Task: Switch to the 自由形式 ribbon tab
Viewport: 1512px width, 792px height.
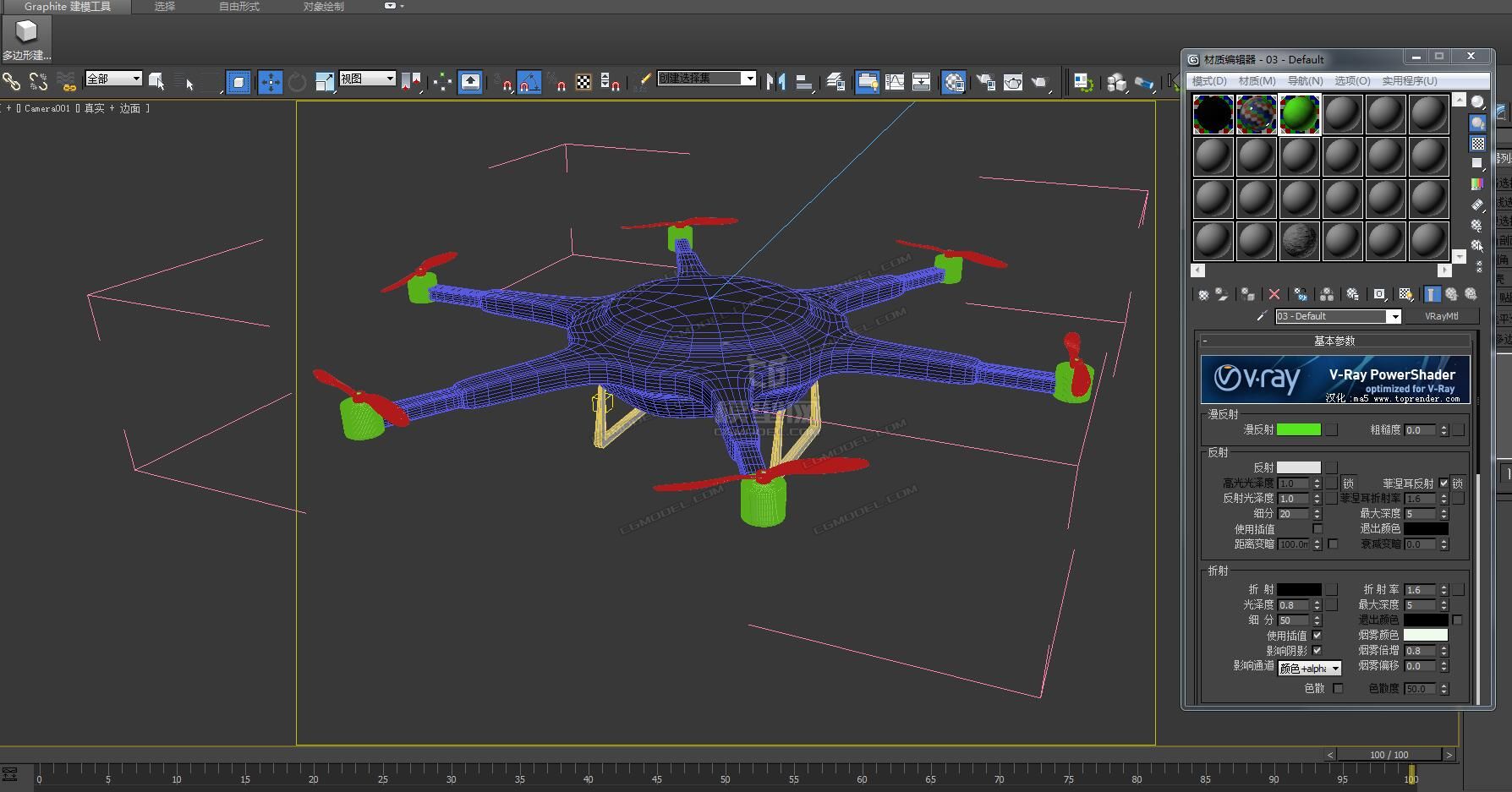Action: click(x=239, y=7)
